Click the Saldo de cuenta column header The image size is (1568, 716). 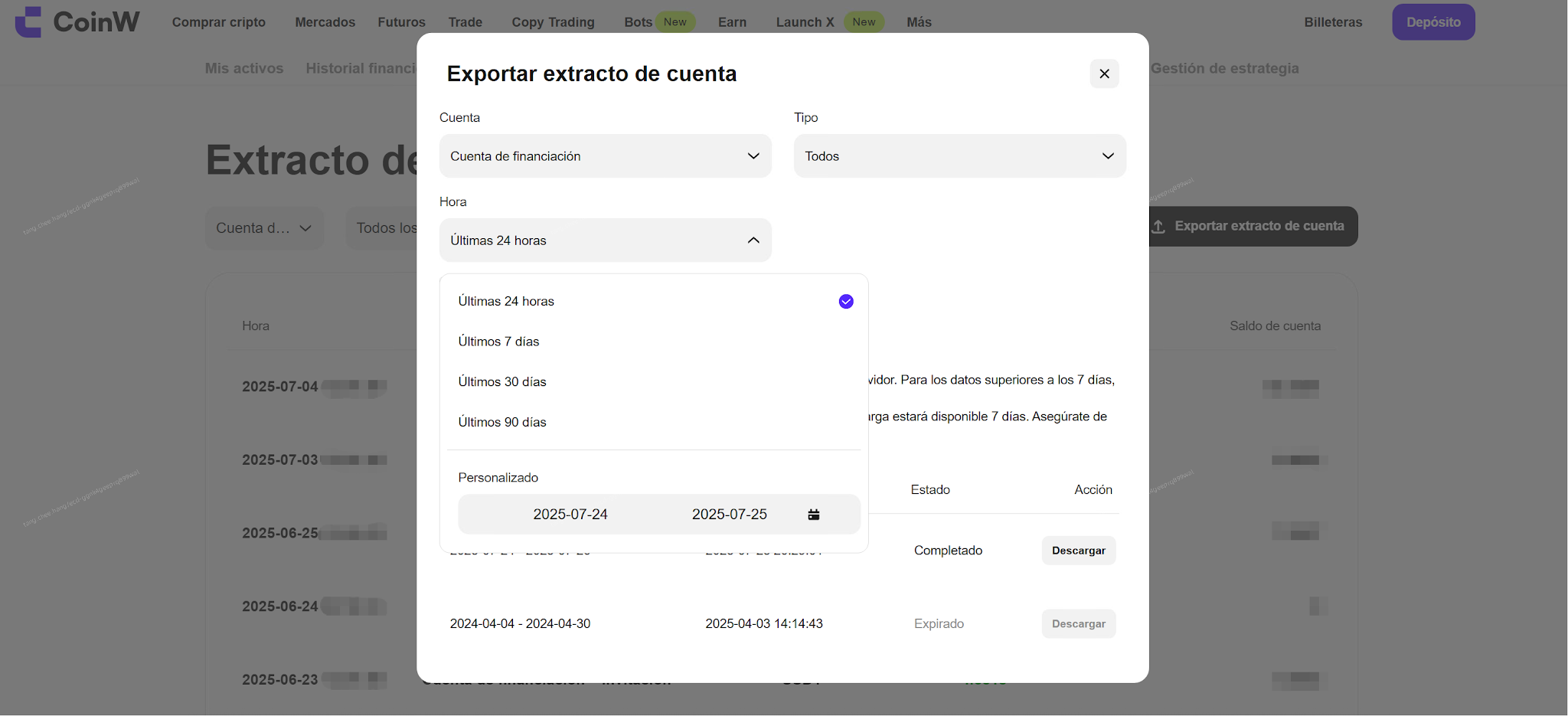pyautogui.click(x=1275, y=326)
